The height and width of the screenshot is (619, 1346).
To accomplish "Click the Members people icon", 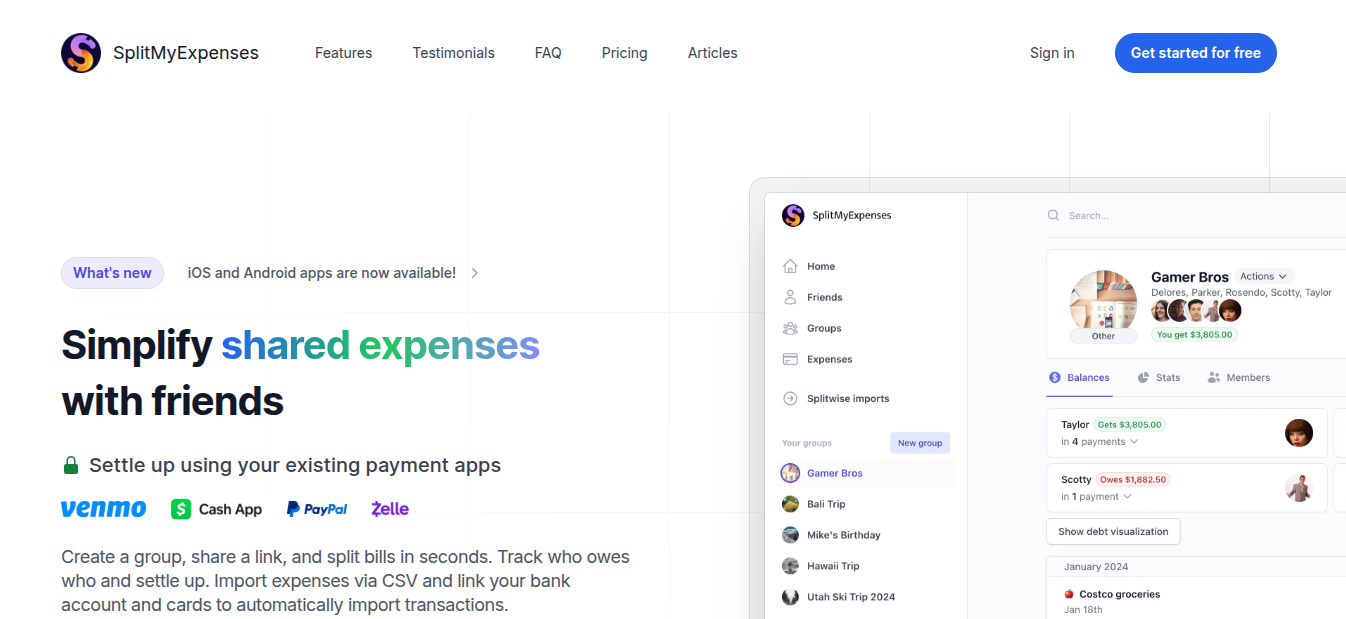I will 1214,378.
